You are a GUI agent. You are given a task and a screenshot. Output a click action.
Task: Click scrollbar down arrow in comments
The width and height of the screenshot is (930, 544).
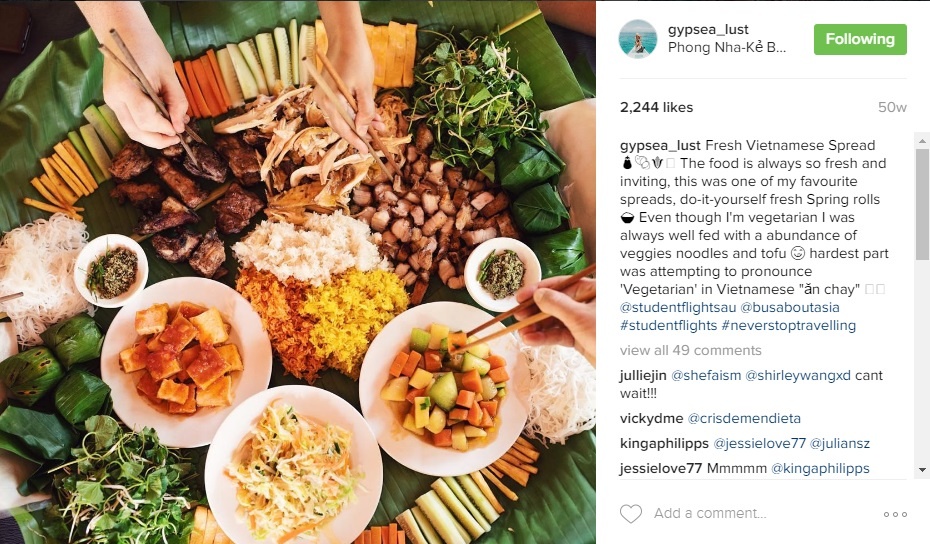[922, 470]
